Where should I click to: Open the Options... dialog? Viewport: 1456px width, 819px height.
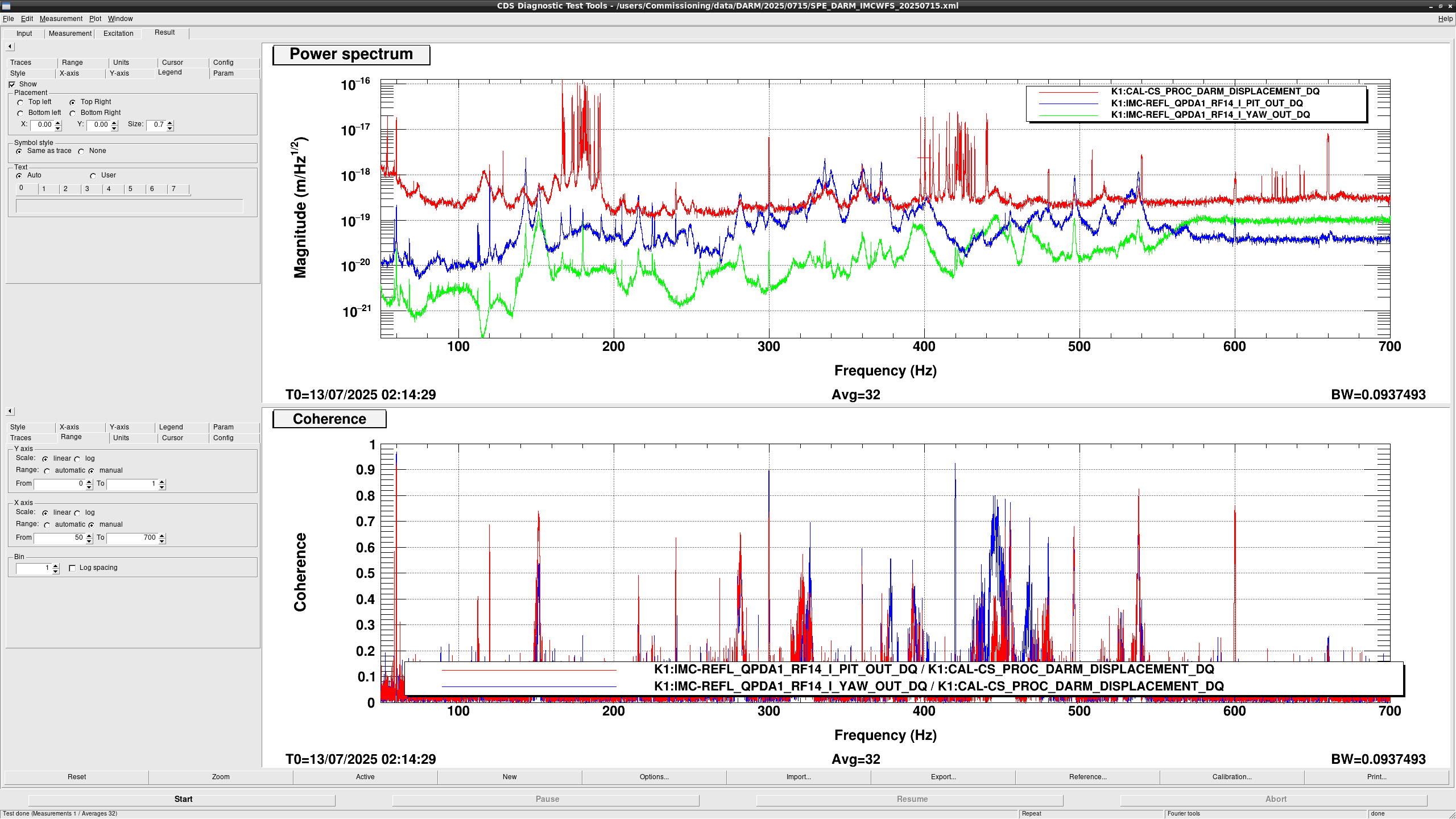click(x=654, y=777)
